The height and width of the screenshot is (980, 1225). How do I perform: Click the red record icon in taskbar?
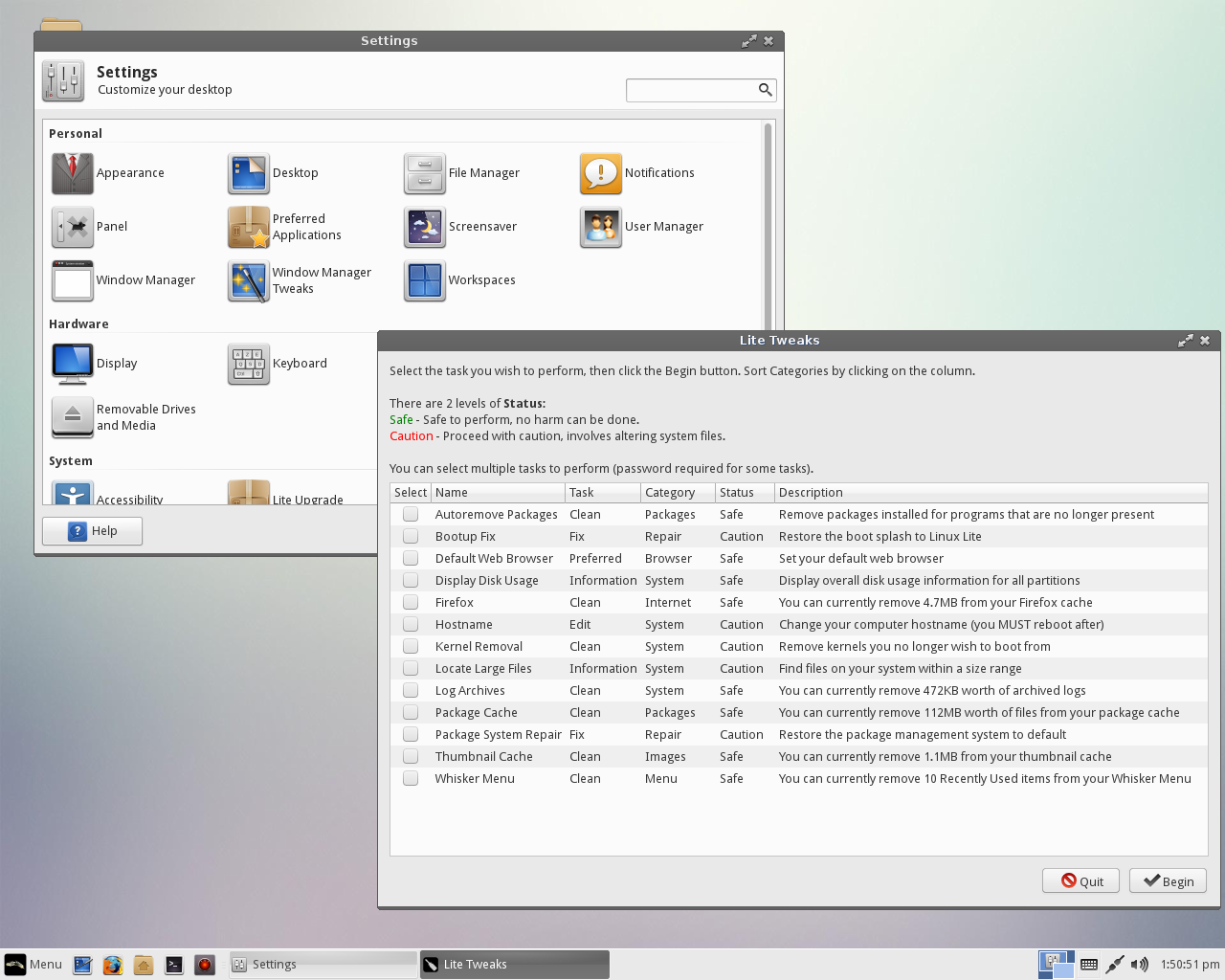pos(205,965)
